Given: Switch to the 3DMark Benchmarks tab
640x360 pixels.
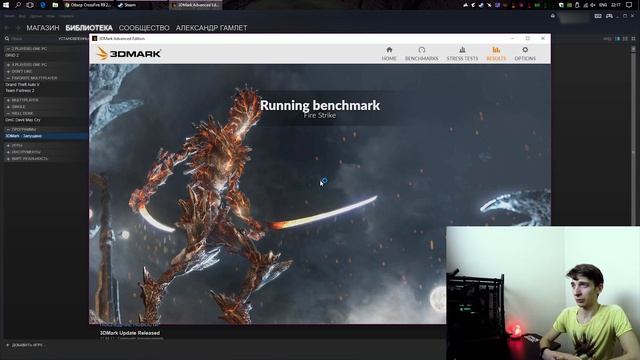Looking at the screenshot, I should 422,53.
